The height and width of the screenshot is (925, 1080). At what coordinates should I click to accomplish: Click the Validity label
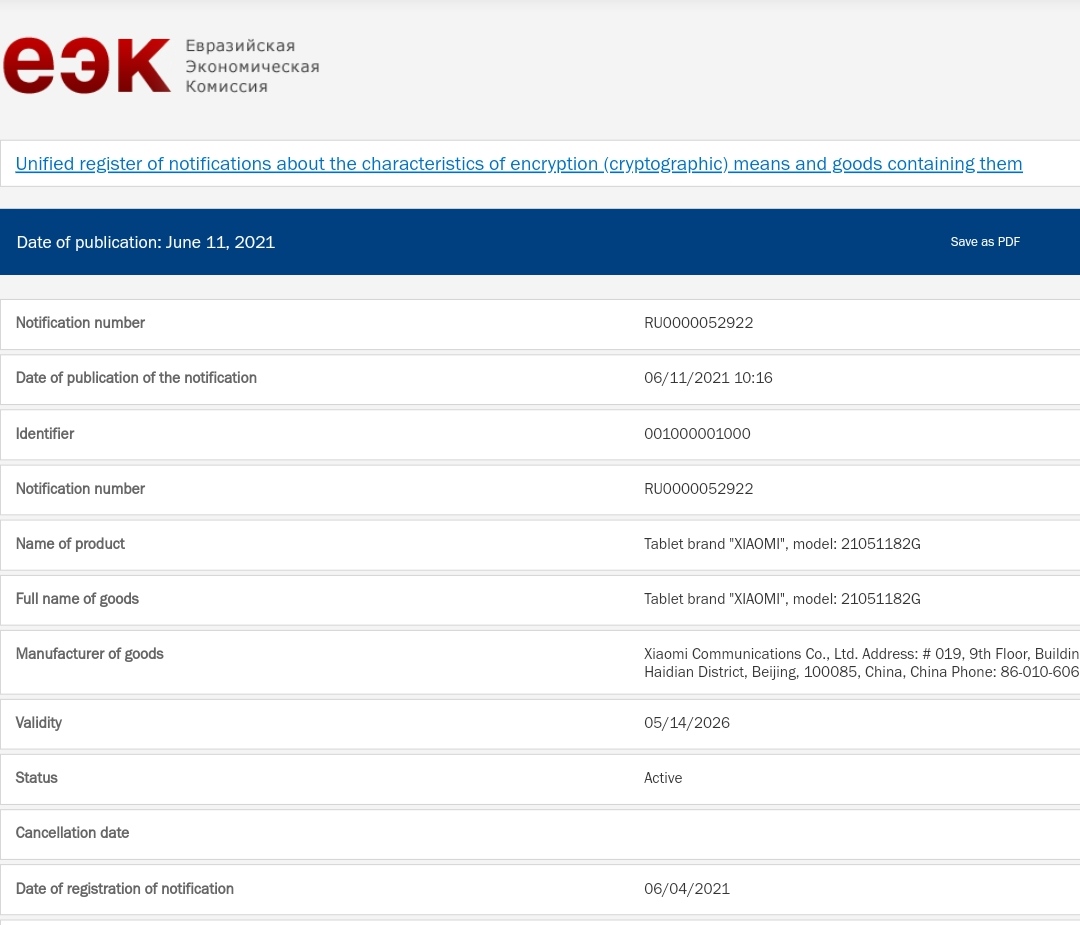(x=39, y=723)
